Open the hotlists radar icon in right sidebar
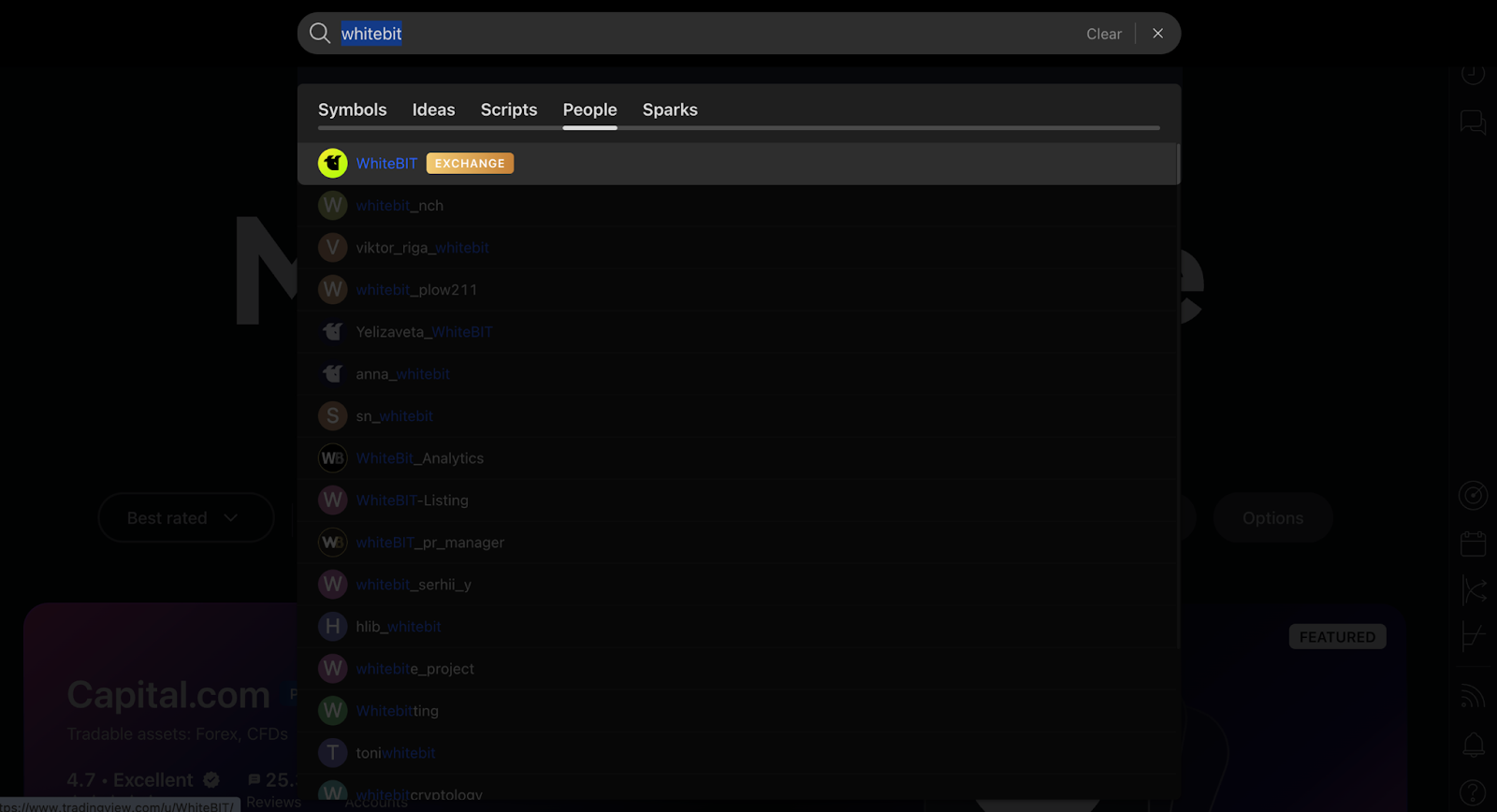 point(1473,495)
